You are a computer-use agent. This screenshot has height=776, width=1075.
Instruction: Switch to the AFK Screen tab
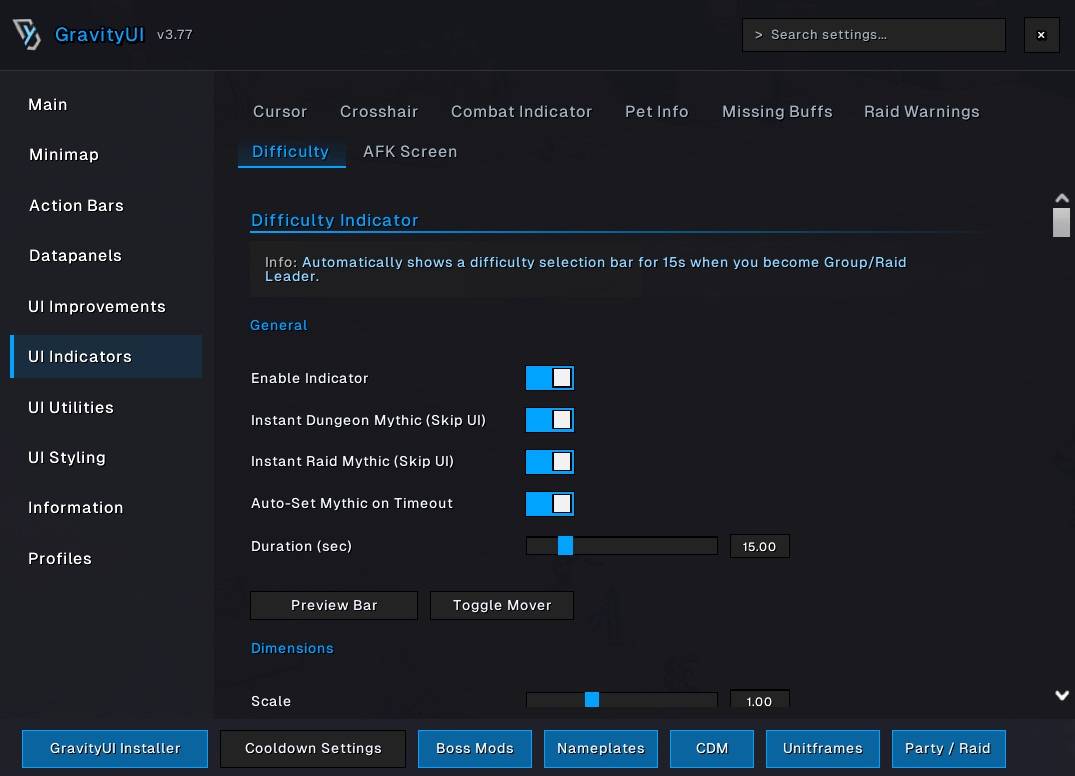(x=410, y=151)
